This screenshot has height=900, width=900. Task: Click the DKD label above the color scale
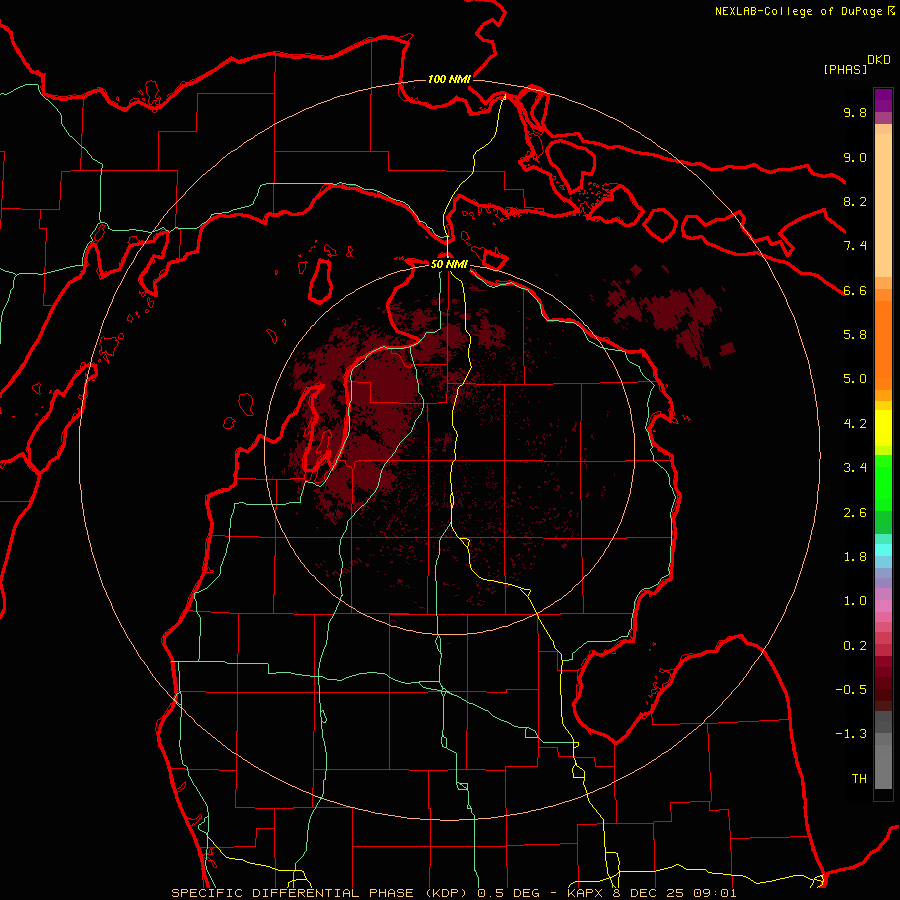[879, 60]
